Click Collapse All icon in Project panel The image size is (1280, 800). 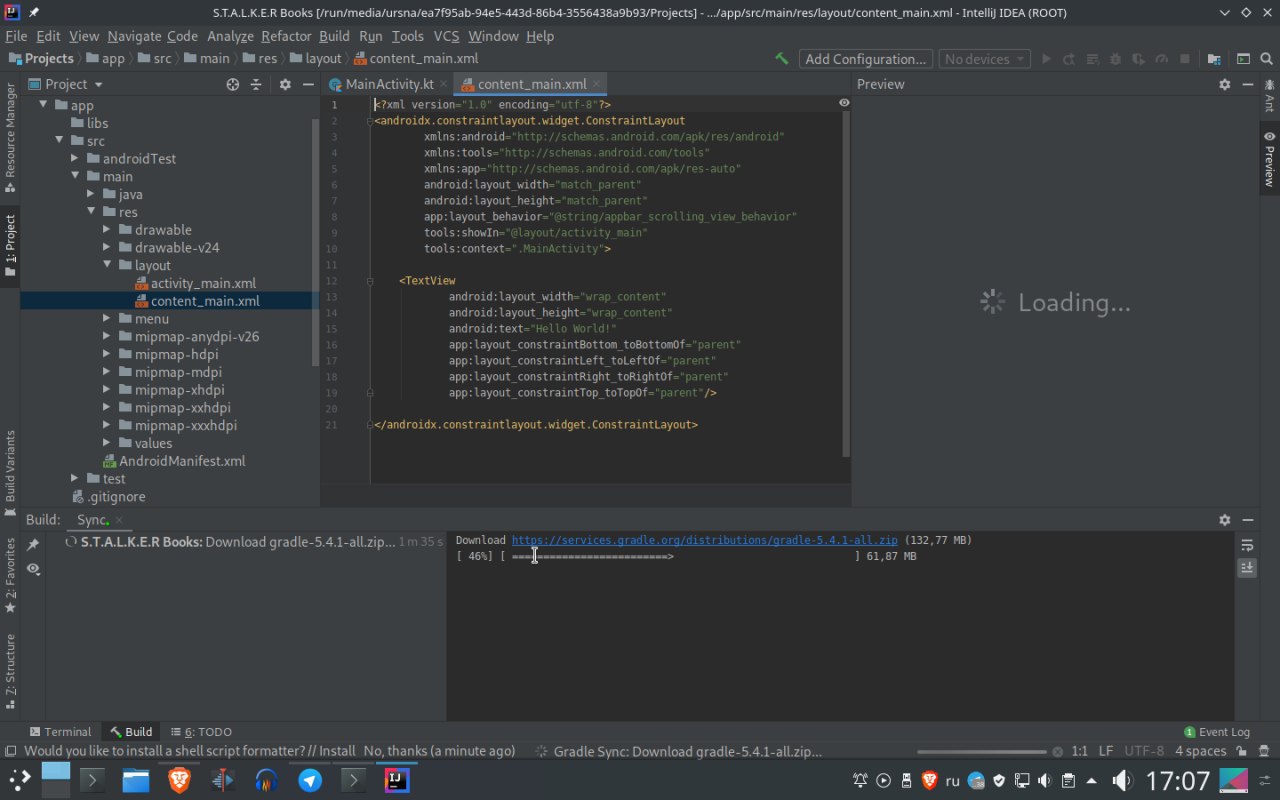[x=256, y=85]
